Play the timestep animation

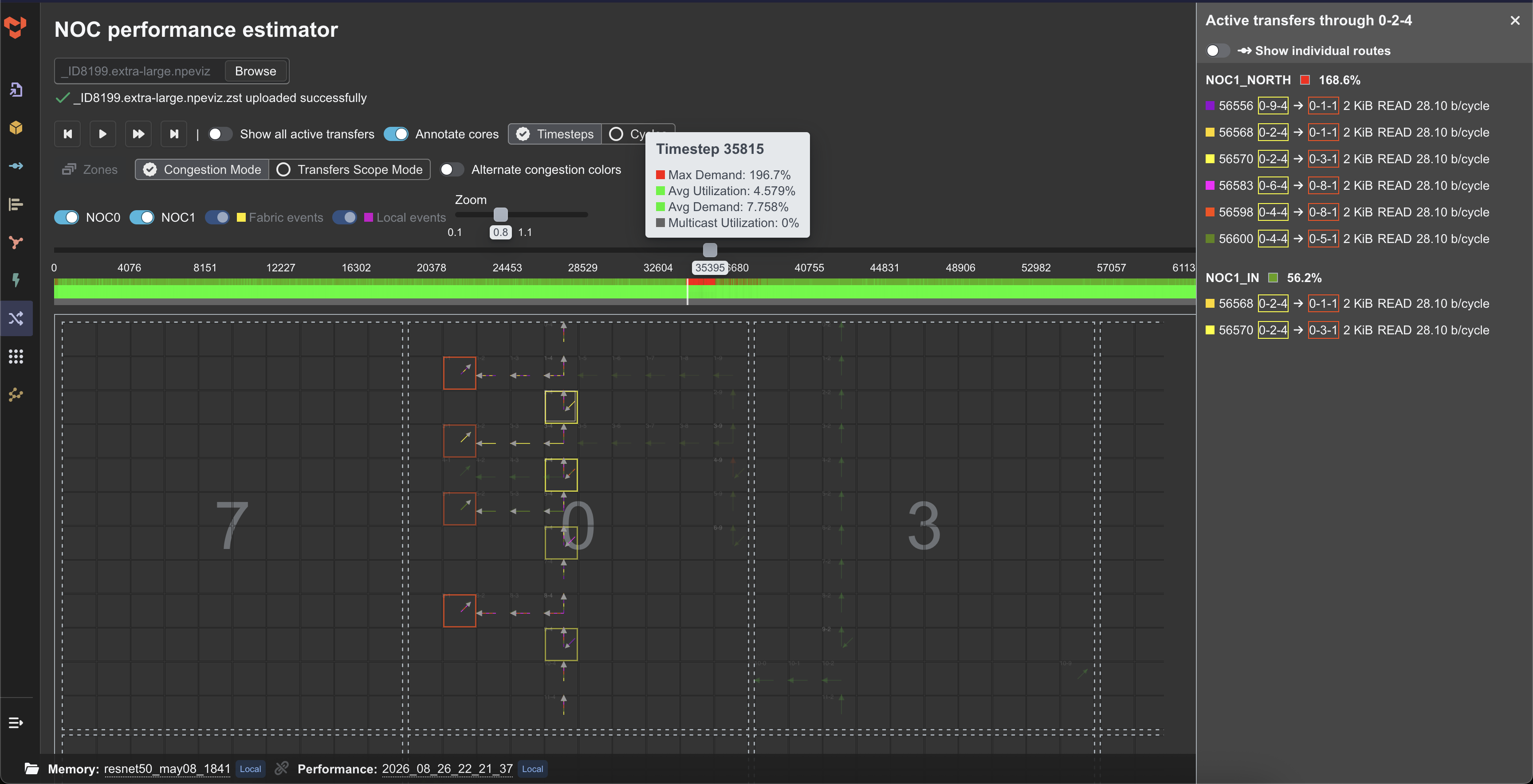[102, 134]
